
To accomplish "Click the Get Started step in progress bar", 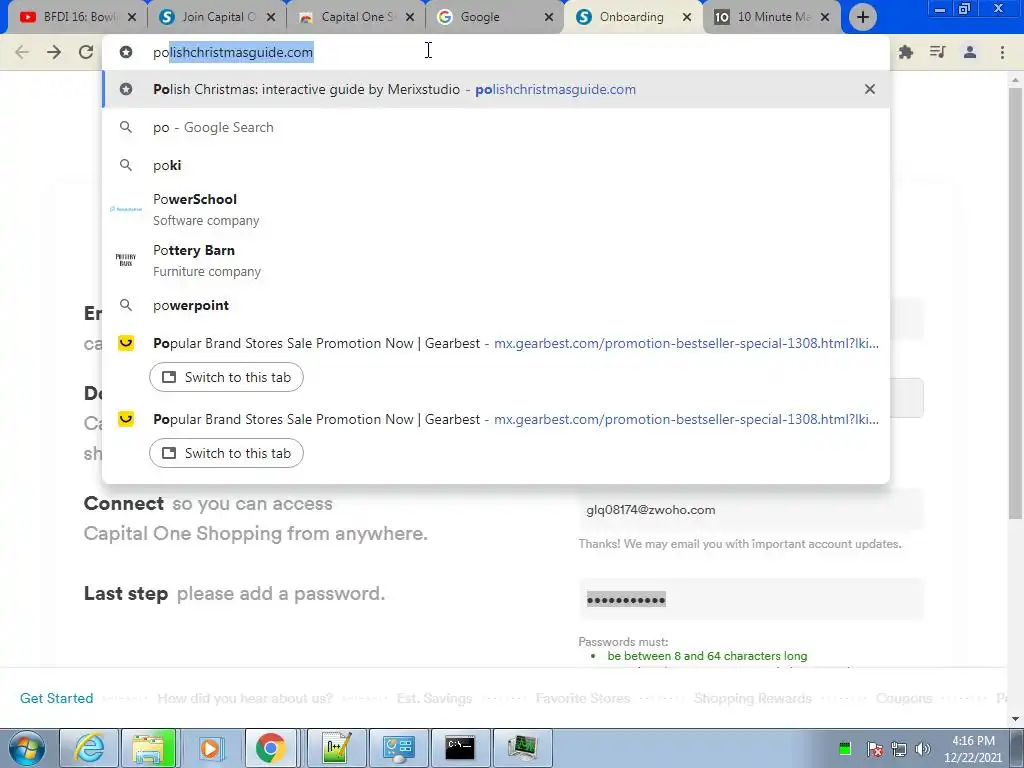I will coord(57,698).
